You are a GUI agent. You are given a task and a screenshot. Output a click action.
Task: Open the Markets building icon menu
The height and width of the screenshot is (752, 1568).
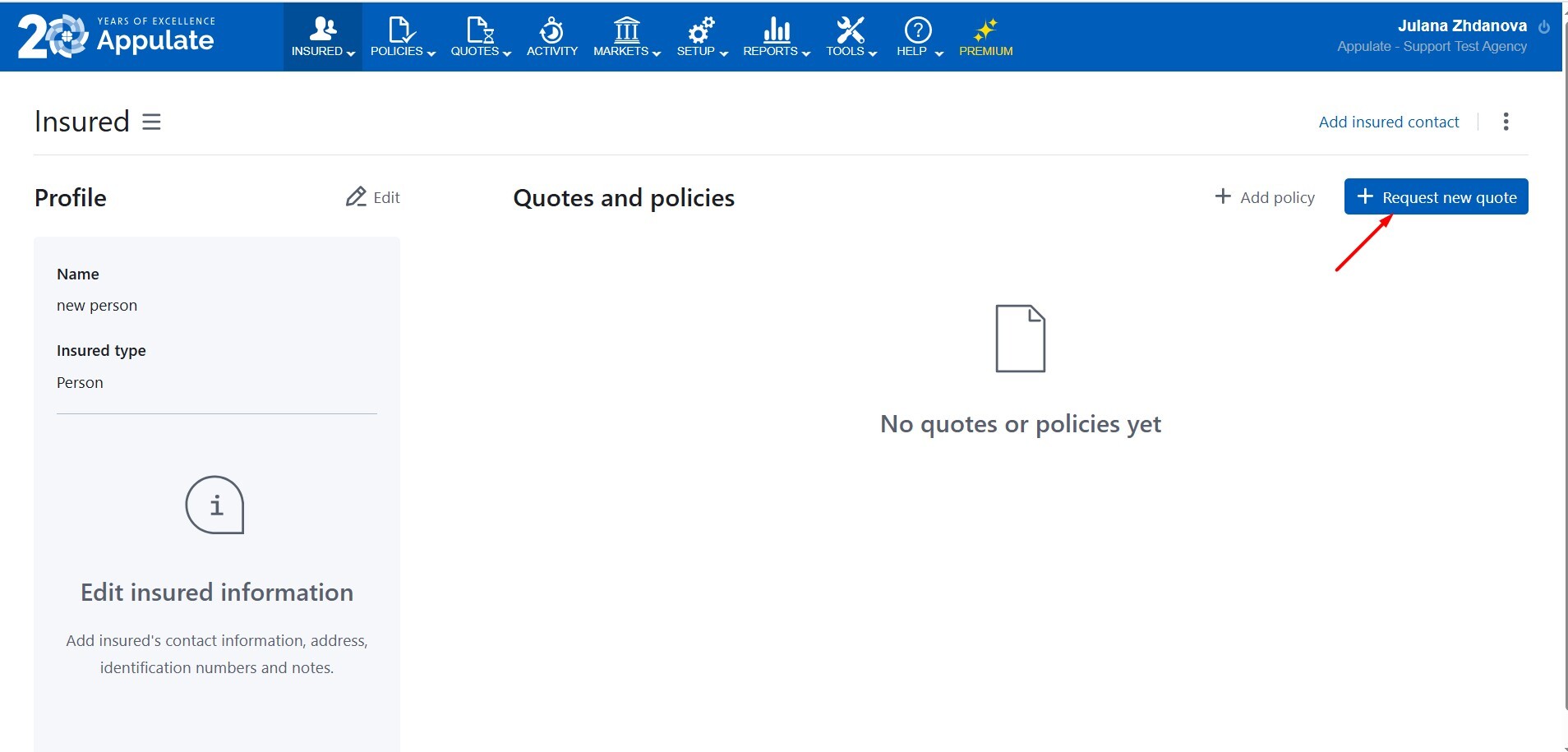[626, 30]
